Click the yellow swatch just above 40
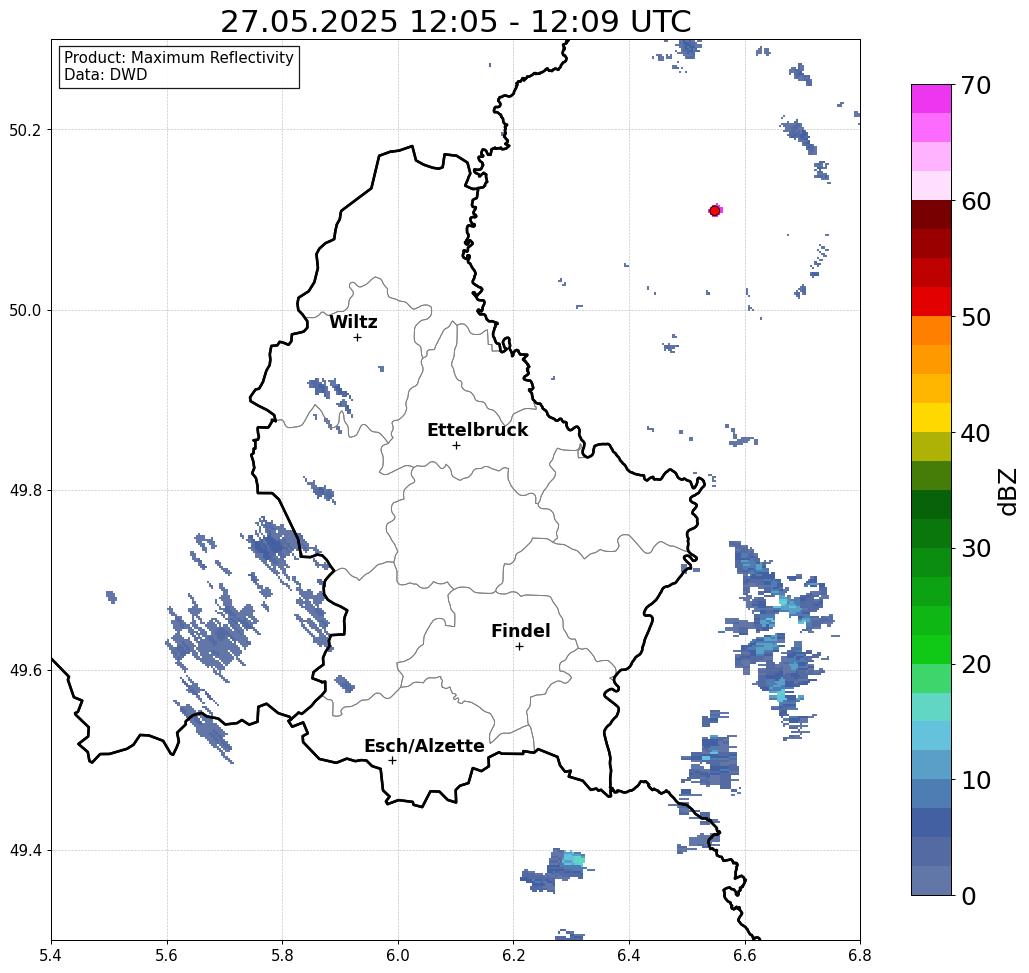1029x973 pixels. coord(931,417)
